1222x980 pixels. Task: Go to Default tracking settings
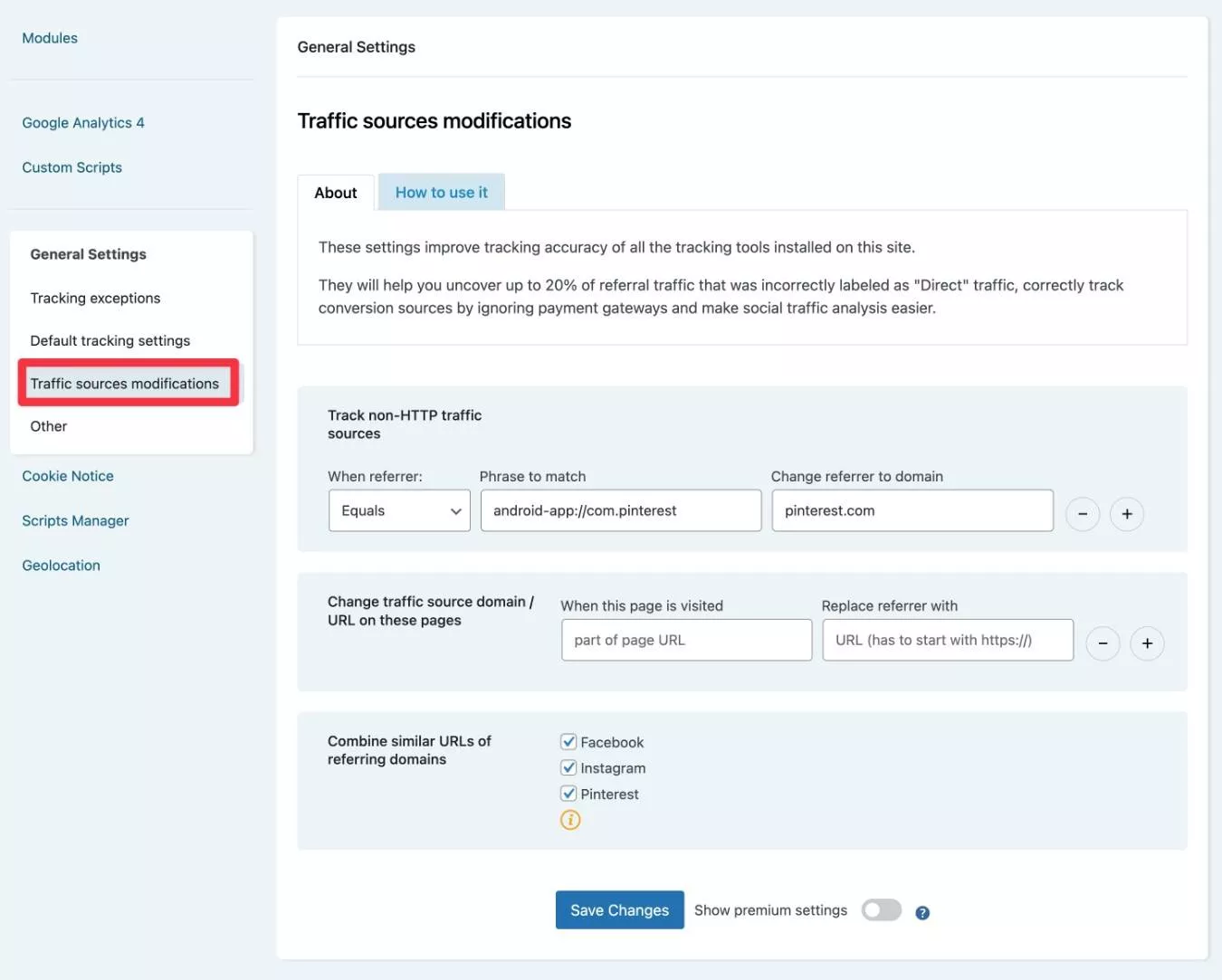pyautogui.click(x=110, y=341)
